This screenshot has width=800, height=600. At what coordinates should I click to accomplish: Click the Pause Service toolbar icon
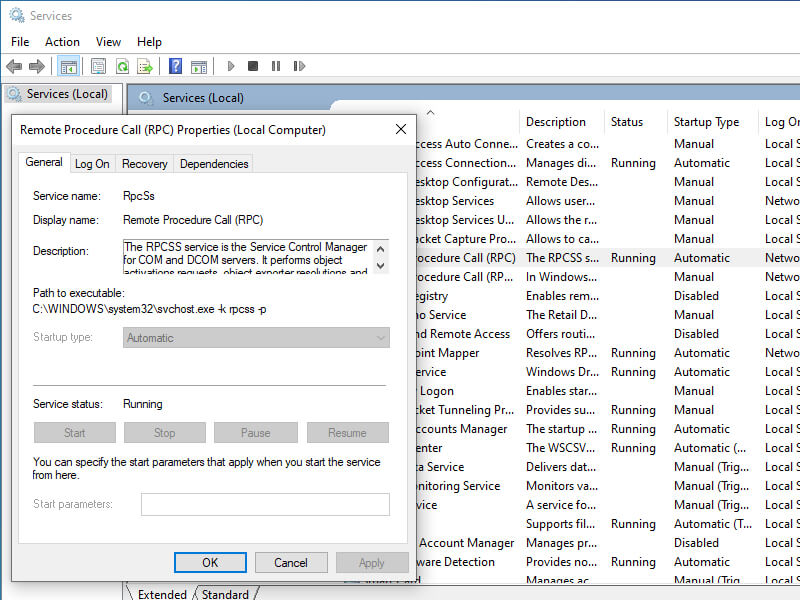276,66
